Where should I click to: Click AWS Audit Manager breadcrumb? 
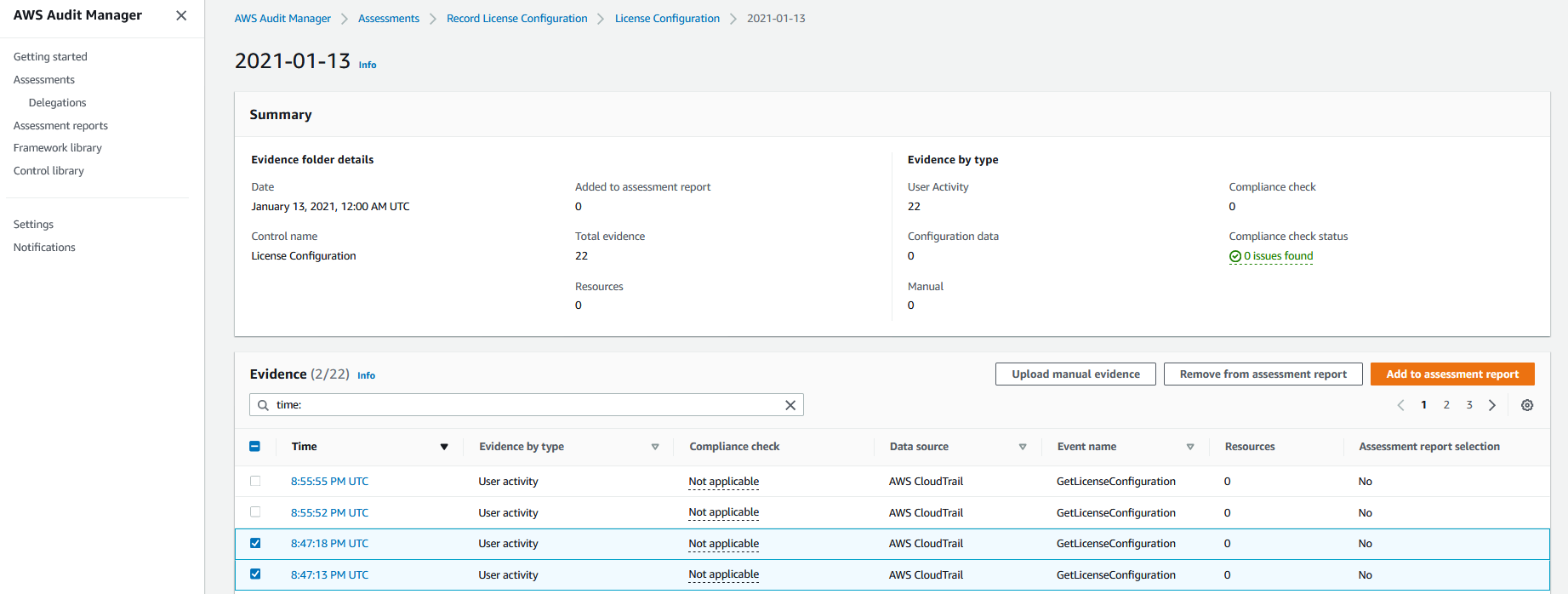point(282,19)
